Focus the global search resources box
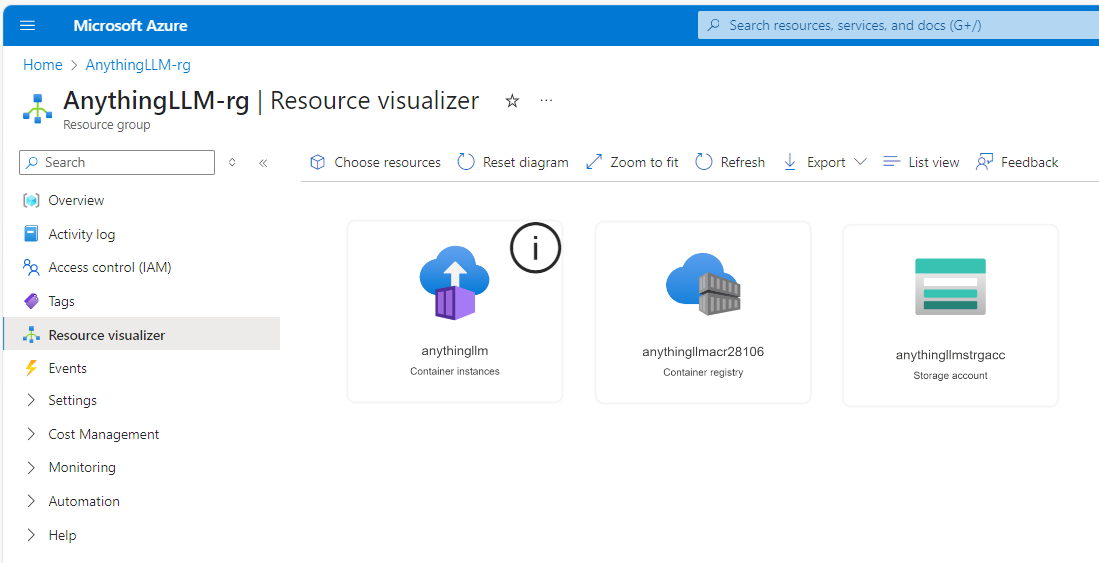This screenshot has width=1099, height=563. (899, 25)
